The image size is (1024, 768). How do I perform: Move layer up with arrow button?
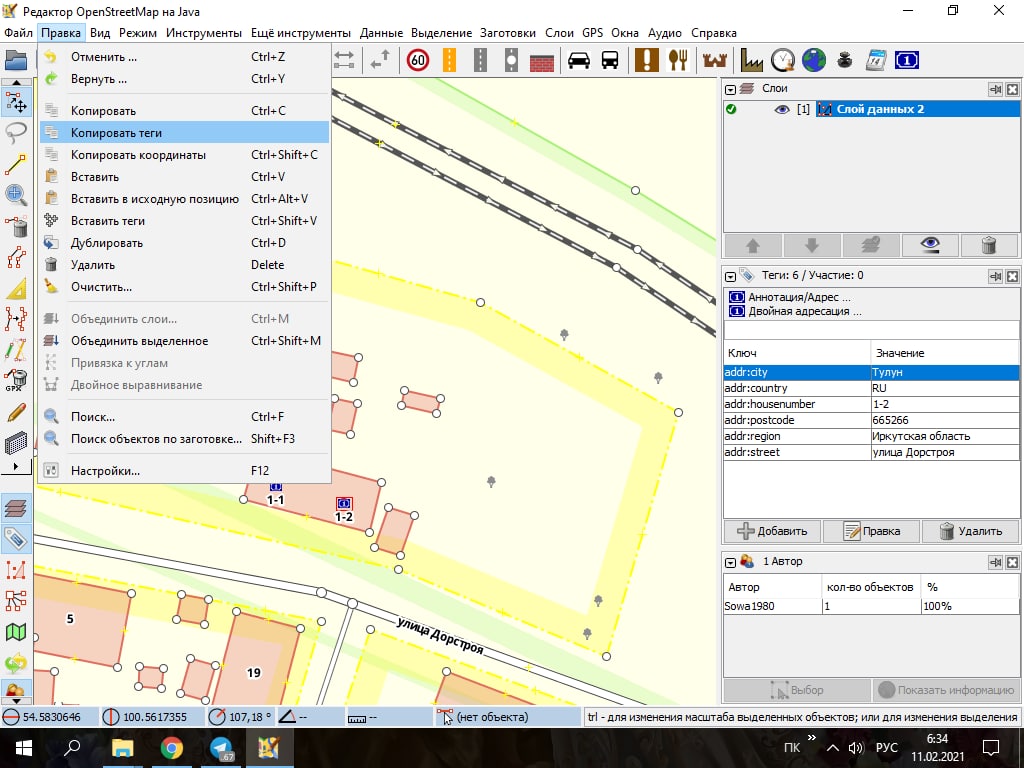click(753, 246)
